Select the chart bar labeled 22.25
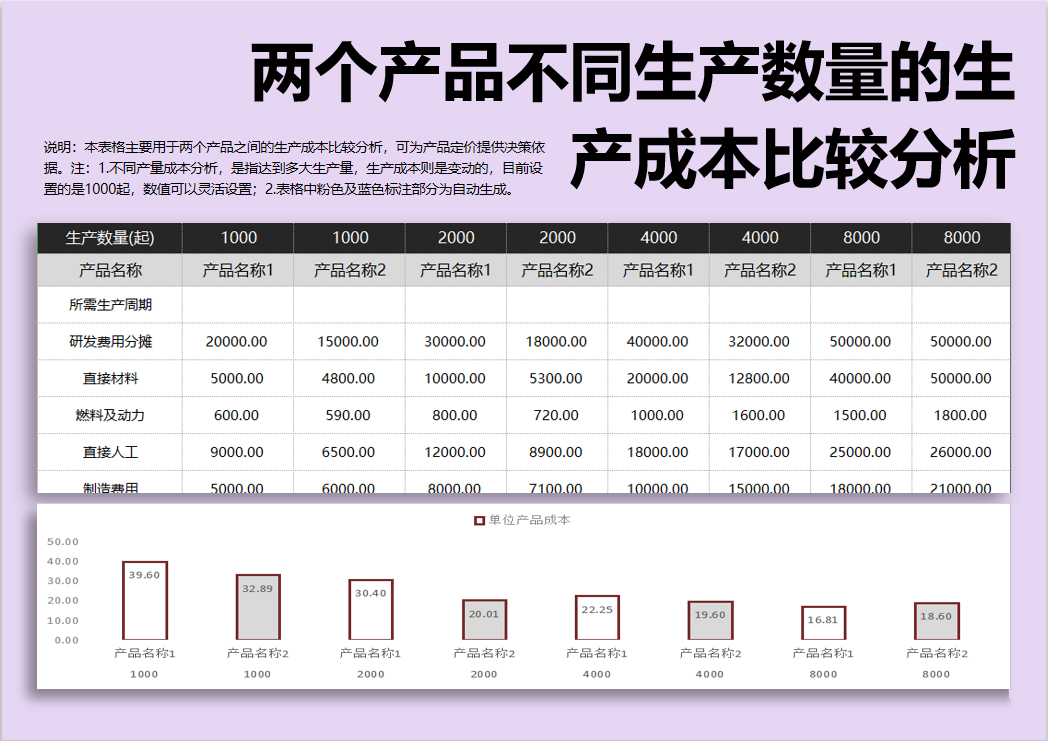The height and width of the screenshot is (741, 1048). pos(597,617)
